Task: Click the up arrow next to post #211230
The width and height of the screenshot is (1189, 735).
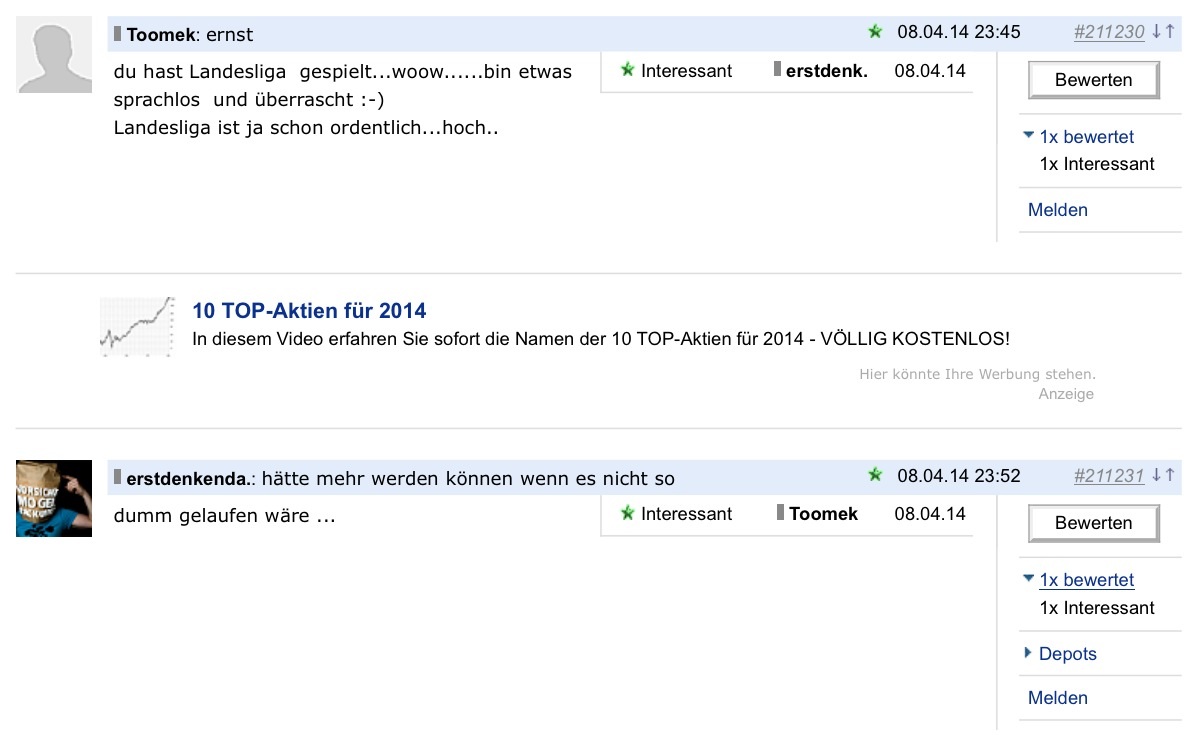Action: [x=1169, y=31]
